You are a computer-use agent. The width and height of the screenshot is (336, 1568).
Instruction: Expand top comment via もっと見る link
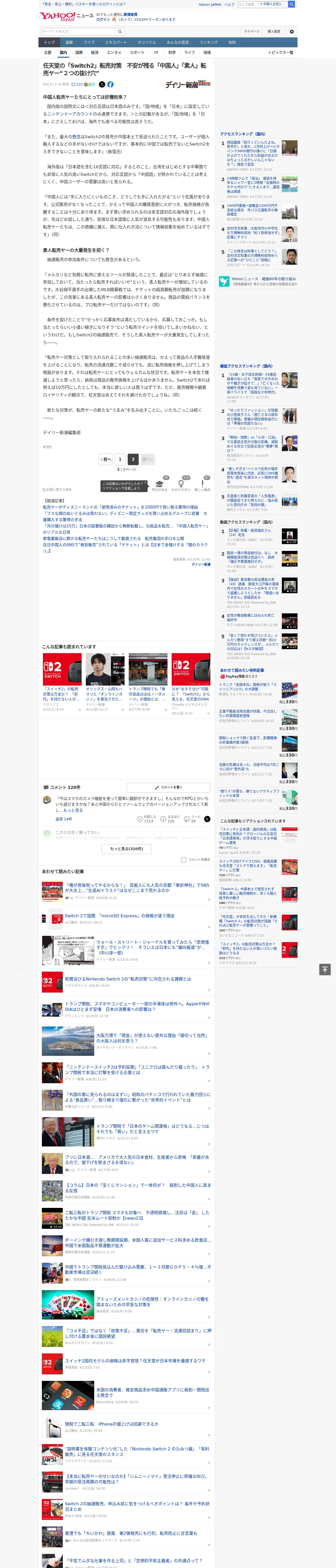(x=73, y=810)
